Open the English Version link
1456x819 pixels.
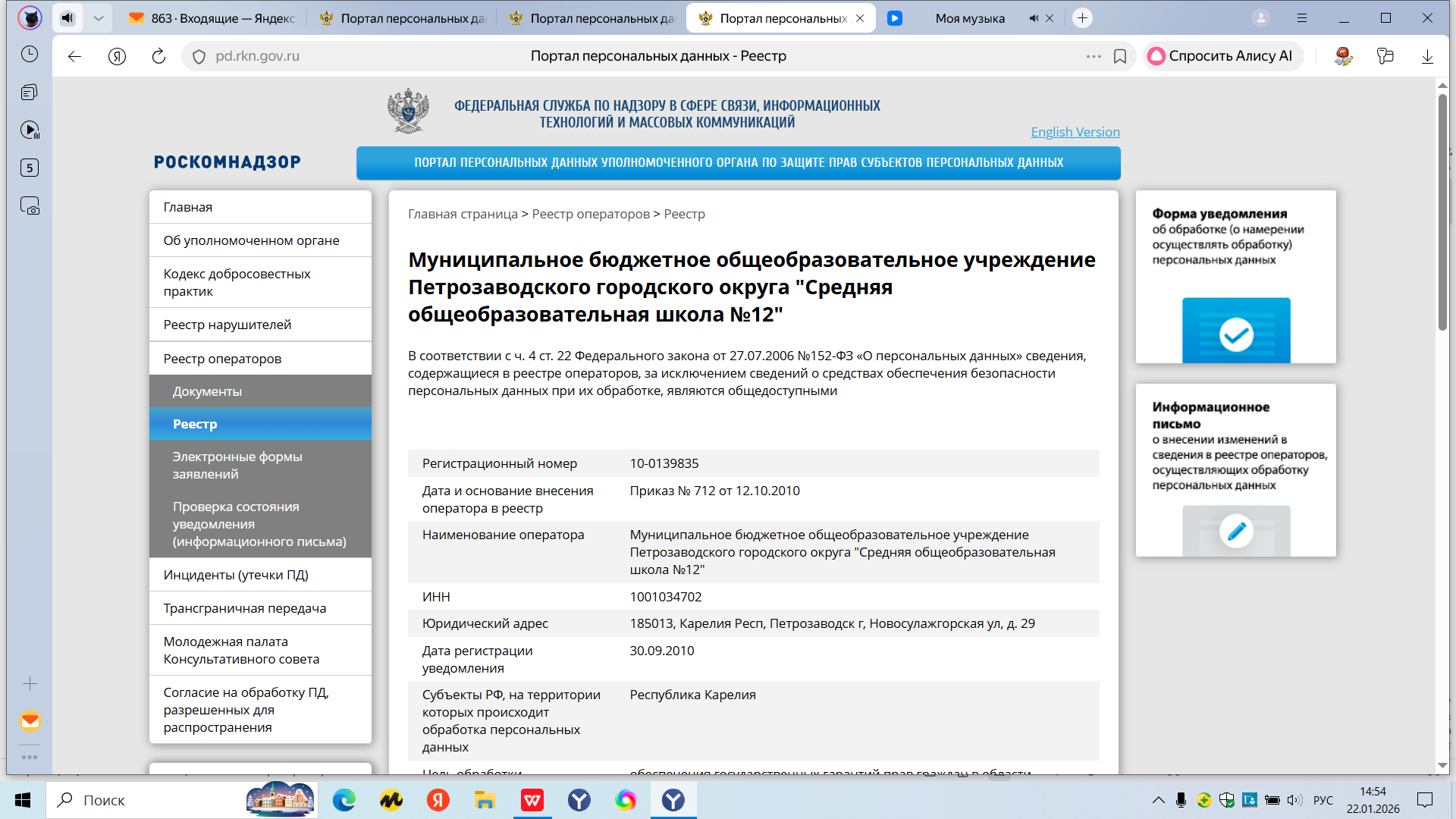(1075, 132)
